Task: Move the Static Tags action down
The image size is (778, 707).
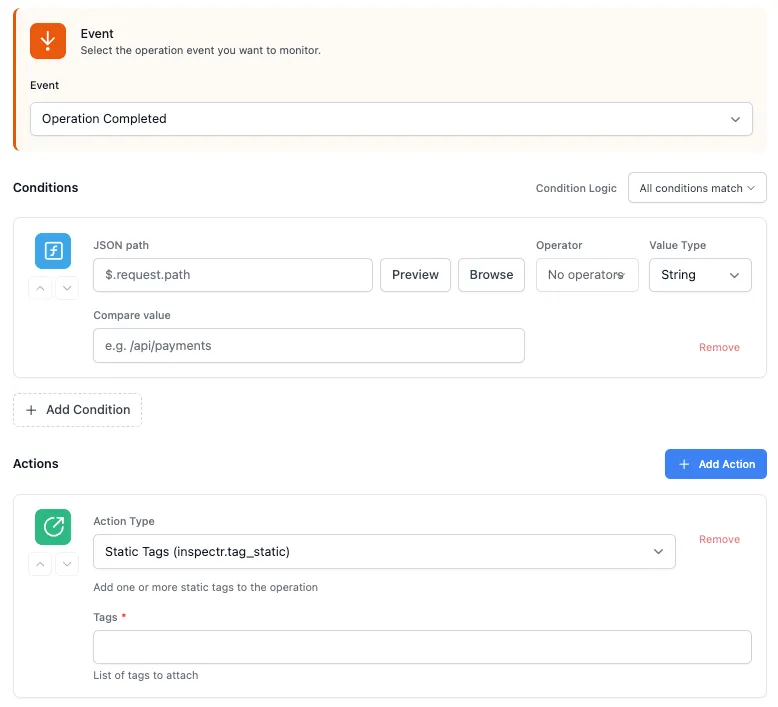Action: [66, 564]
